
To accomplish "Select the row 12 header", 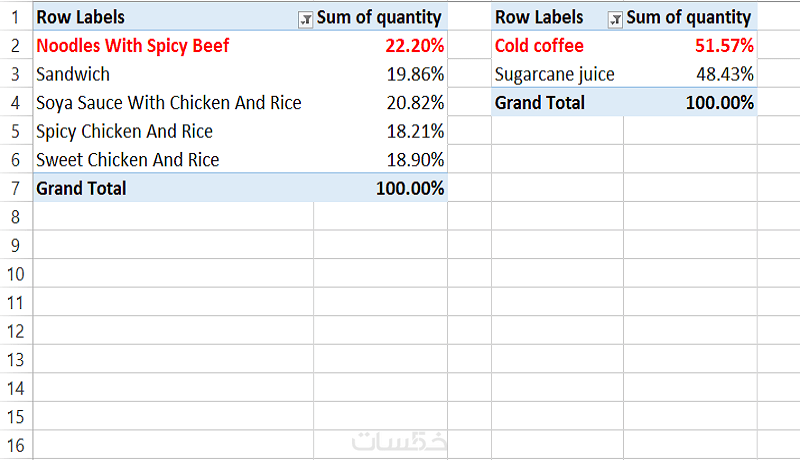I will pyautogui.click(x=15, y=330).
